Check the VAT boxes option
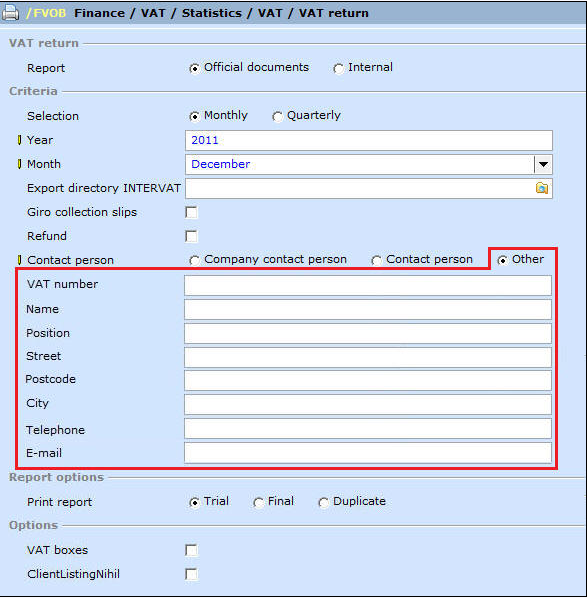The width and height of the screenshot is (587, 598). coord(191,550)
